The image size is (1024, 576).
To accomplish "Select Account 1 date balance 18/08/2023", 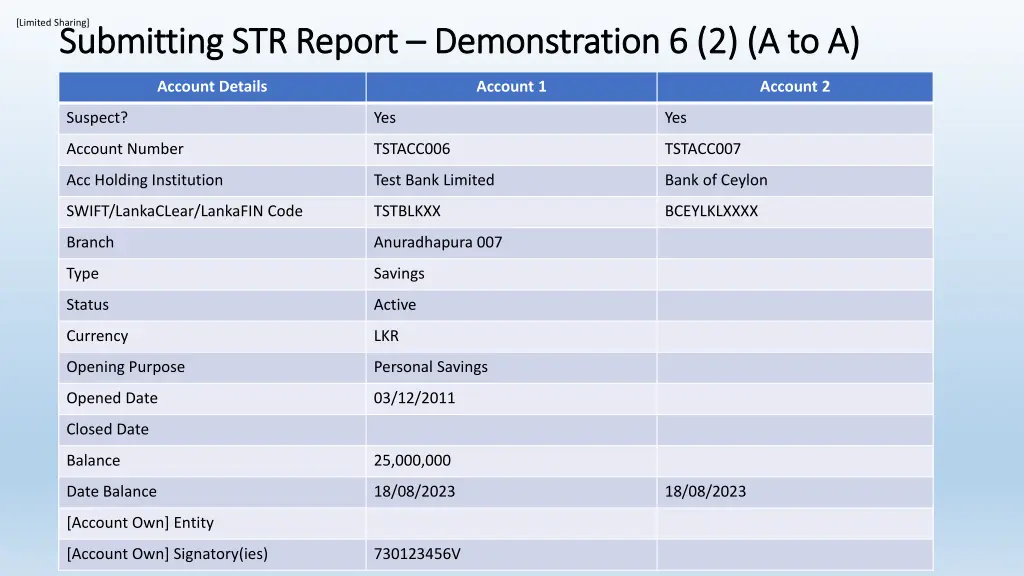I will click(x=415, y=492).
